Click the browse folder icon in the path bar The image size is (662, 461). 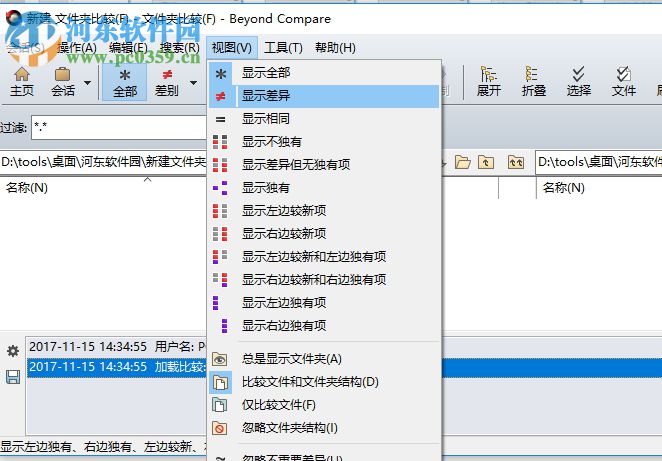click(463, 162)
